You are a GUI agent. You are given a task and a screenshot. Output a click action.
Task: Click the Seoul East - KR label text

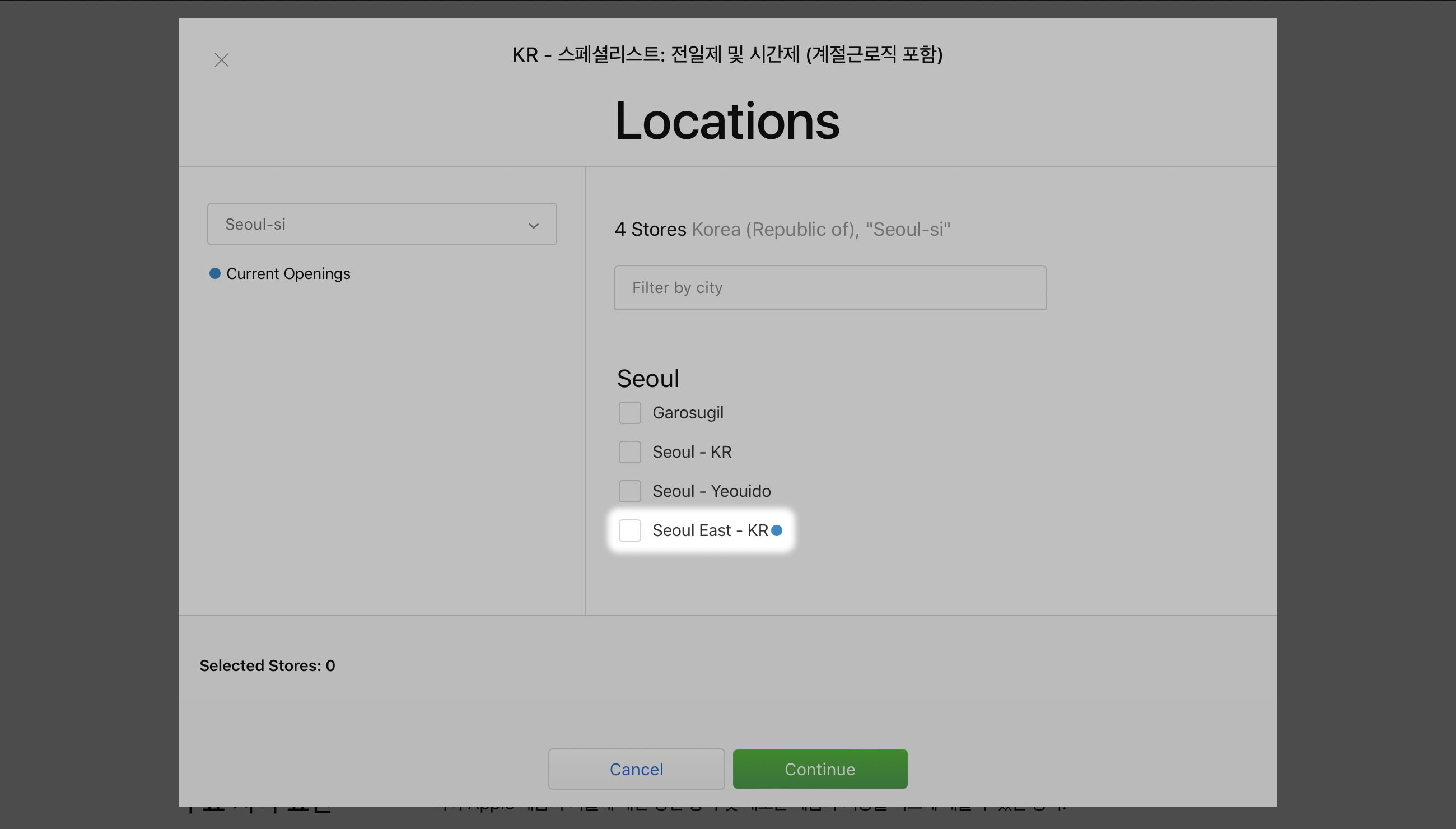(710, 530)
